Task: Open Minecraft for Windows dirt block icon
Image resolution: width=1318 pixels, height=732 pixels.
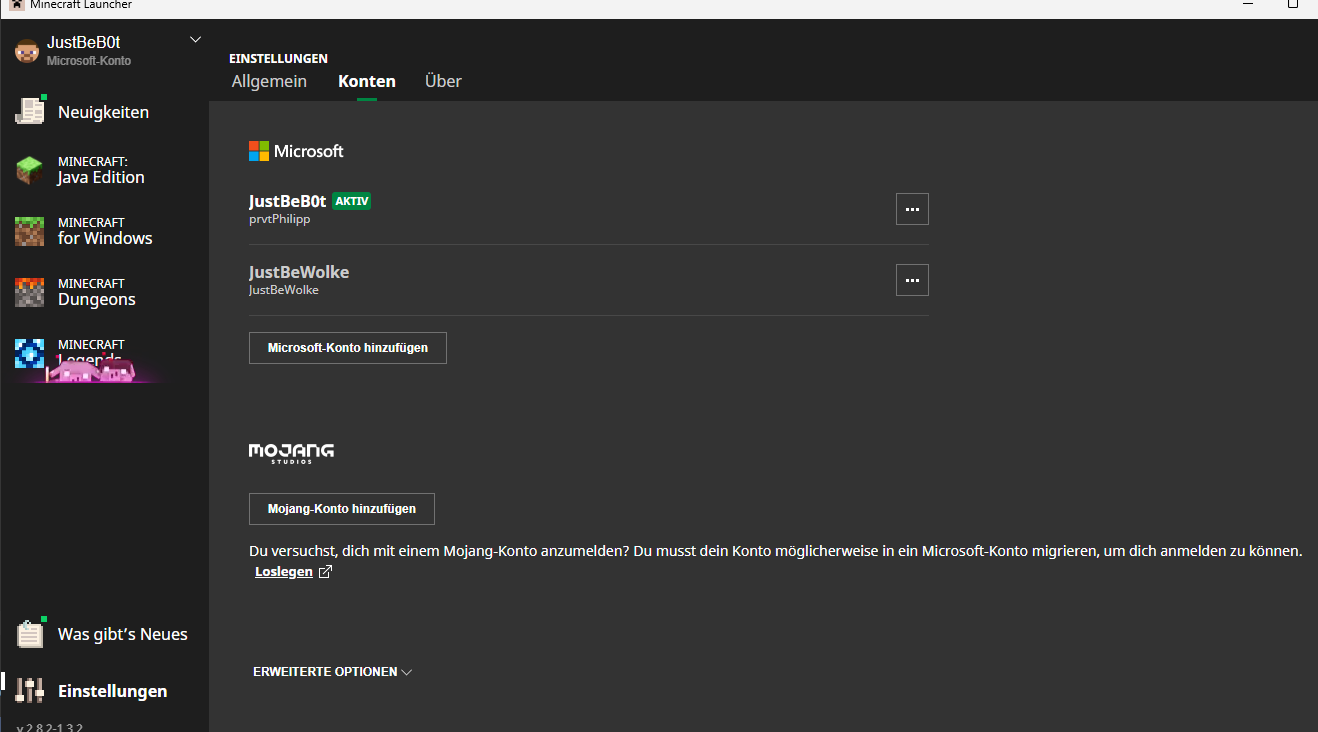Action: click(30, 231)
